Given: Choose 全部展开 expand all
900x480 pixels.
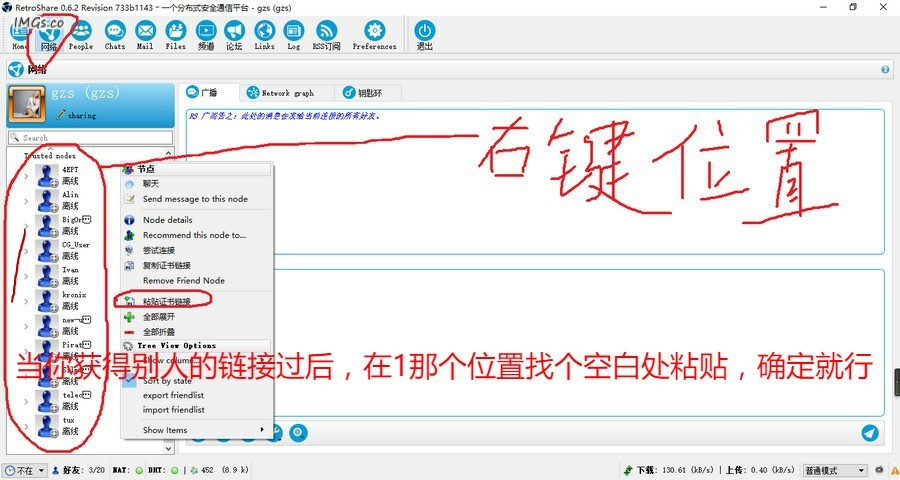Looking at the screenshot, I should pos(196,317).
